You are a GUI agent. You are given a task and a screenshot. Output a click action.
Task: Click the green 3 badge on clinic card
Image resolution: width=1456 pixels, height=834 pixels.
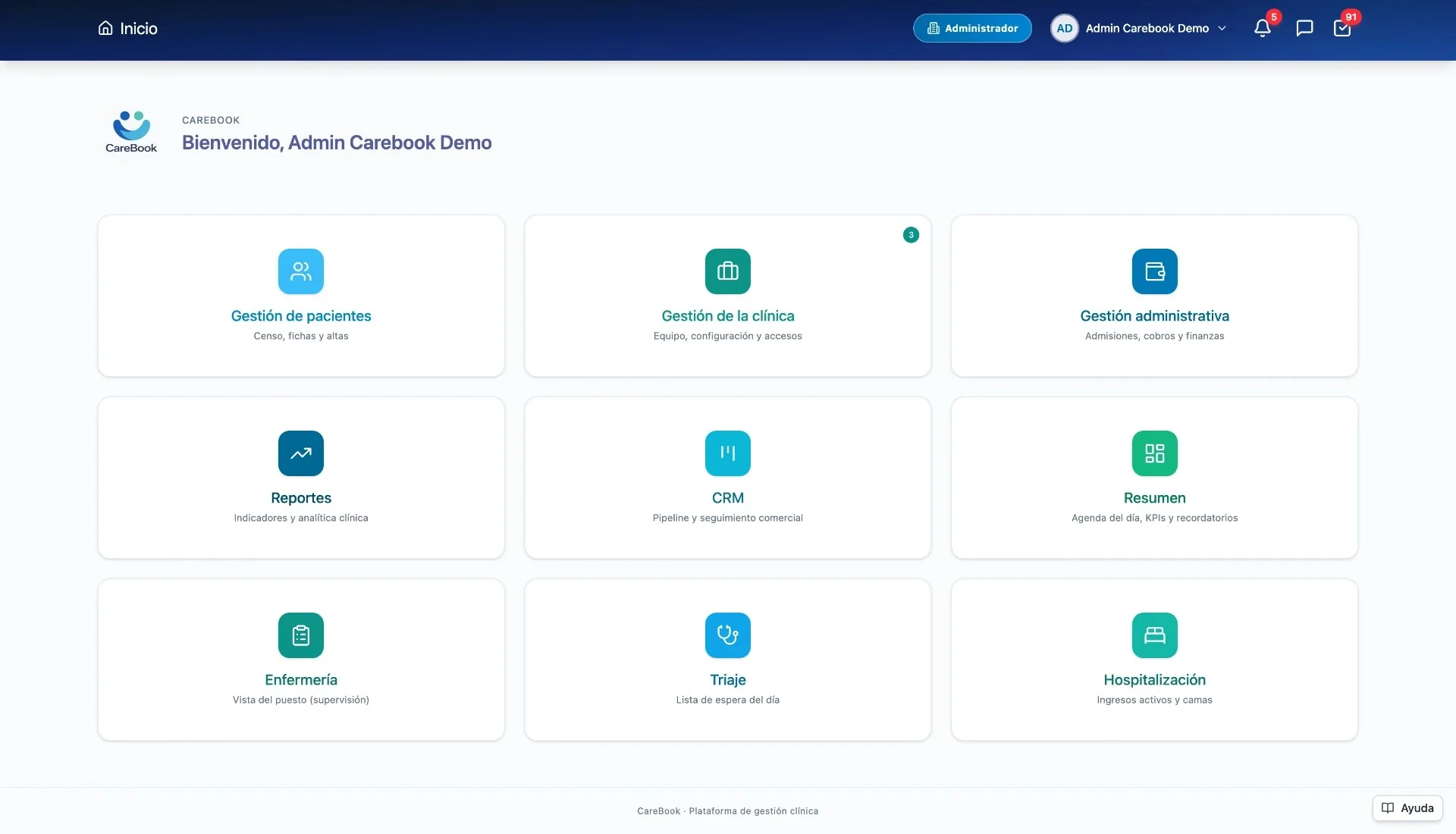click(911, 235)
